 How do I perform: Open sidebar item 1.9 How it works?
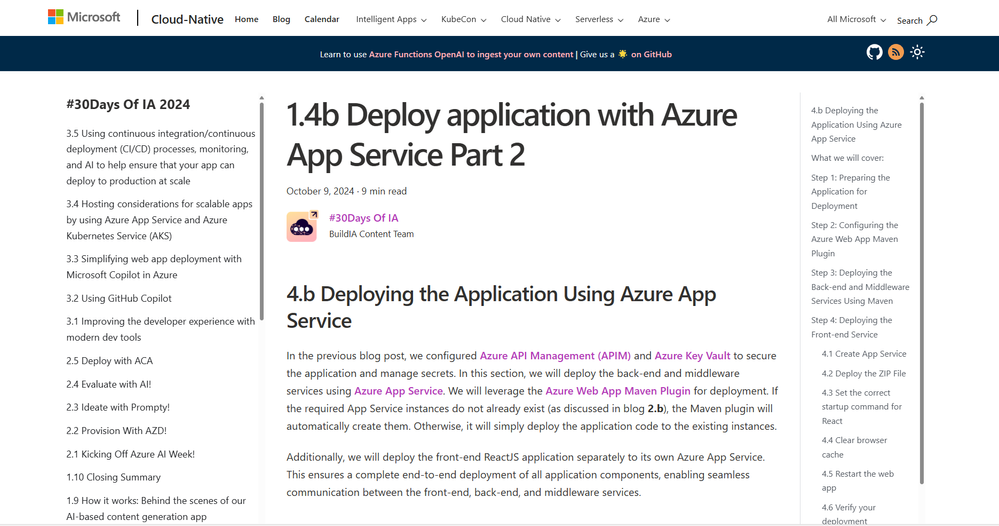156,508
